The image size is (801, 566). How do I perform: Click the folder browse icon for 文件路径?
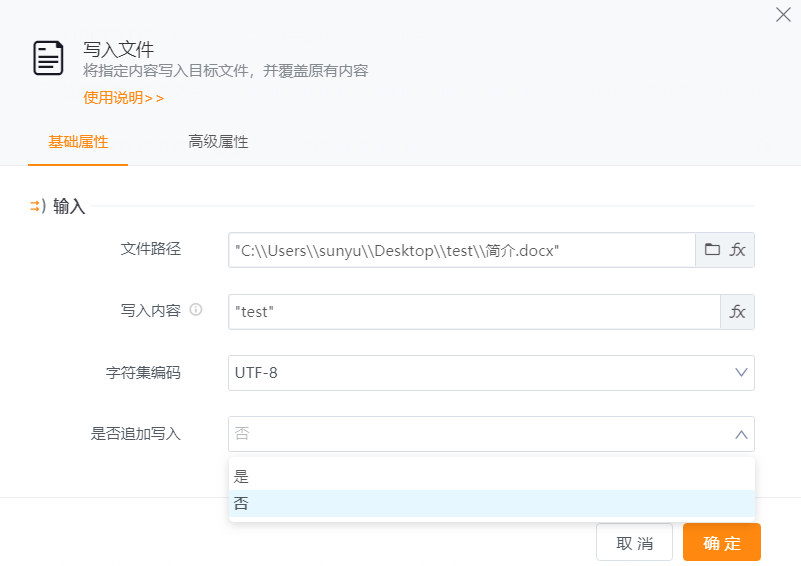click(x=712, y=250)
